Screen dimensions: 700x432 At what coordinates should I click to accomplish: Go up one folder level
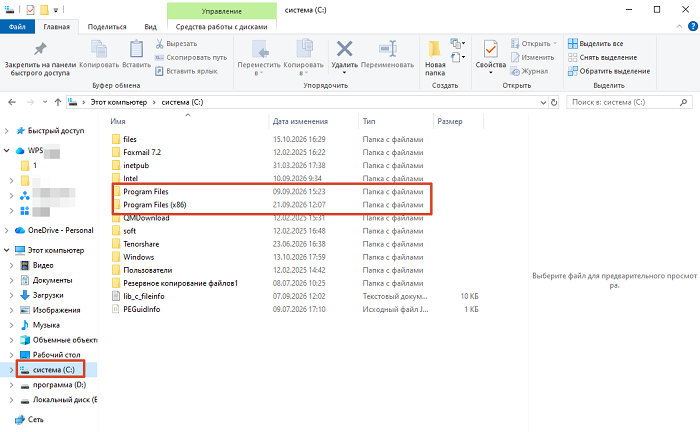click(58, 102)
